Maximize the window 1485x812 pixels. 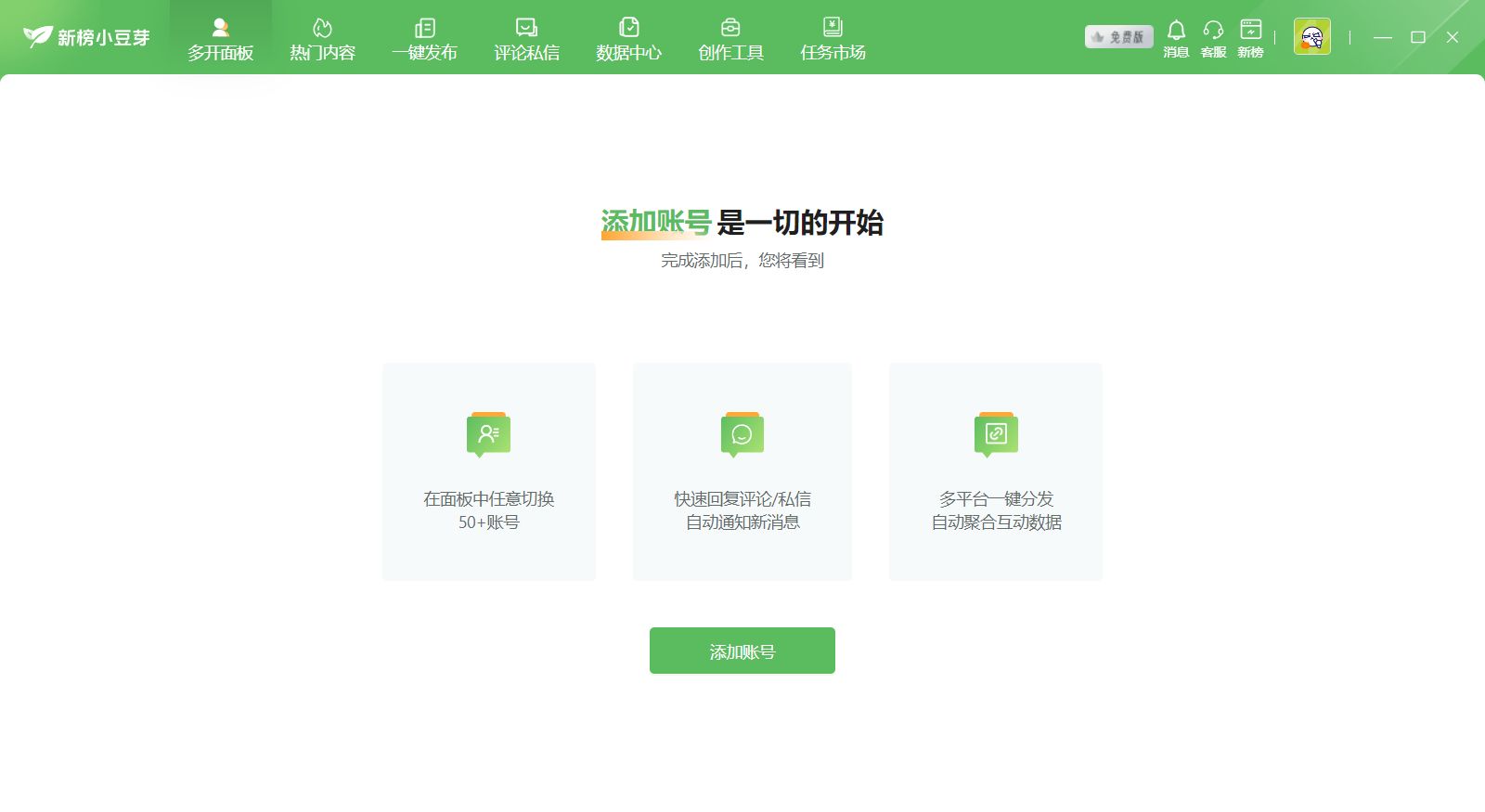pyautogui.click(x=1418, y=37)
